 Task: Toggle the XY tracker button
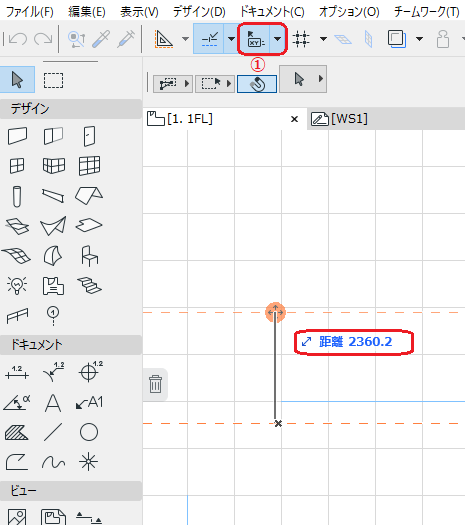pyautogui.click(x=255, y=39)
